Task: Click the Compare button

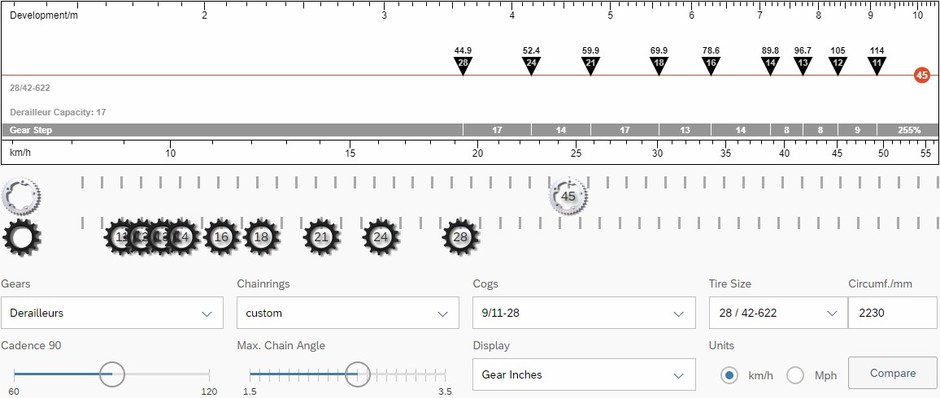Action: tap(893, 373)
